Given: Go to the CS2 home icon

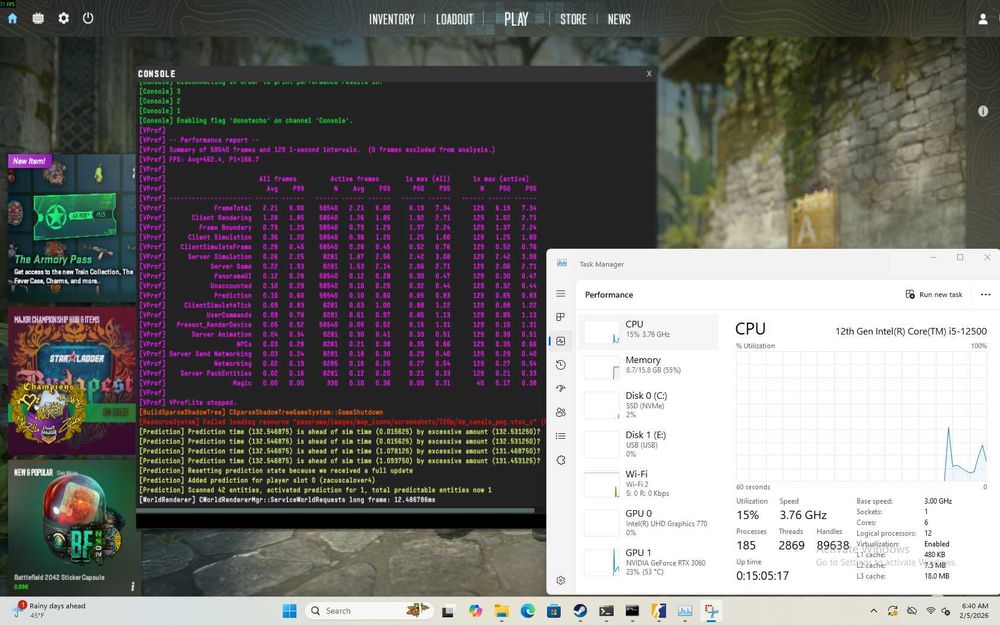Looking at the screenshot, I should point(12,18).
